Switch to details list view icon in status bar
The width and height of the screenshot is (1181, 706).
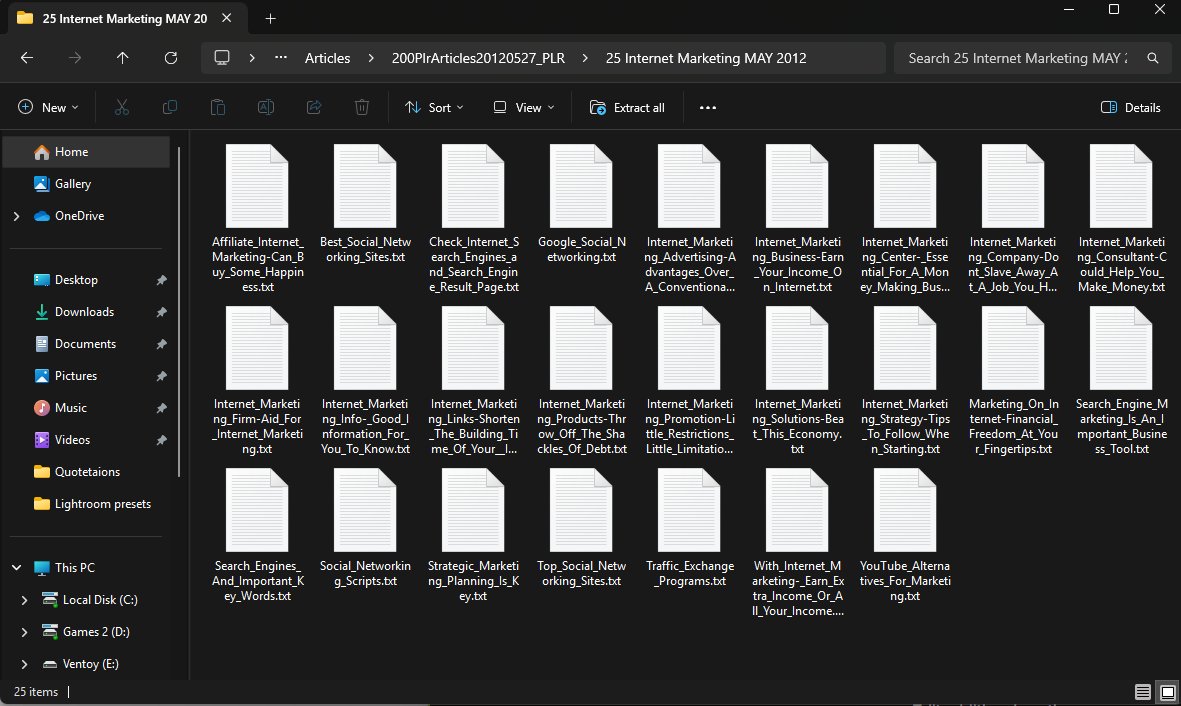click(x=1142, y=692)
